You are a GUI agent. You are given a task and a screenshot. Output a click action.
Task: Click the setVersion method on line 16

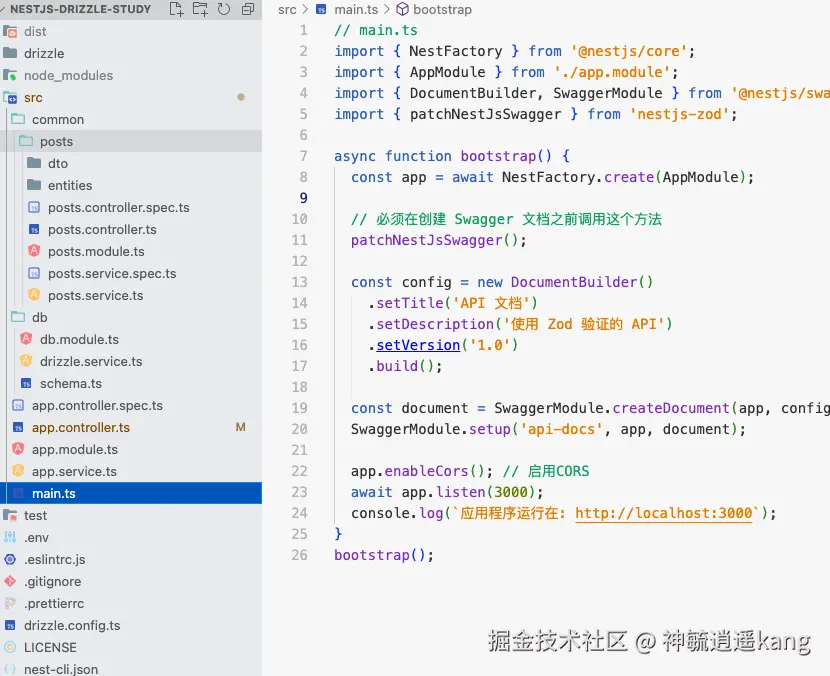[418, 345]
